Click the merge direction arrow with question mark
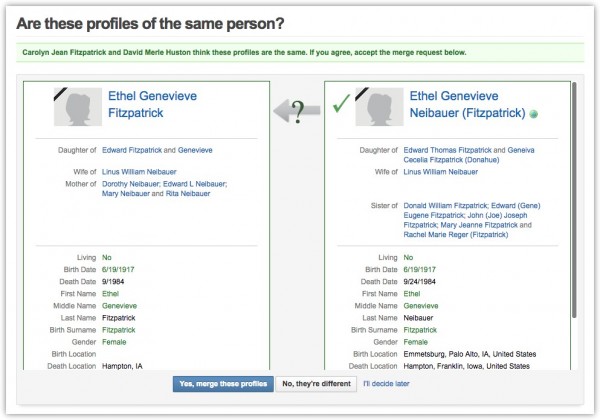 coord(297,111)
